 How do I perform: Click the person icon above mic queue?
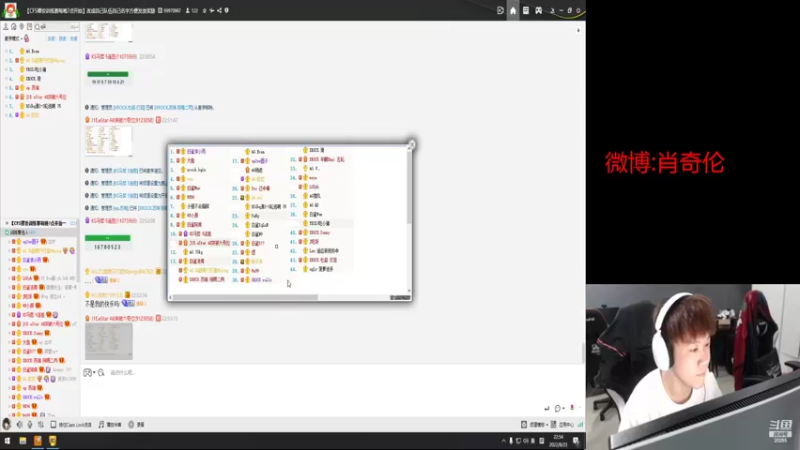(x=6, y=27)
